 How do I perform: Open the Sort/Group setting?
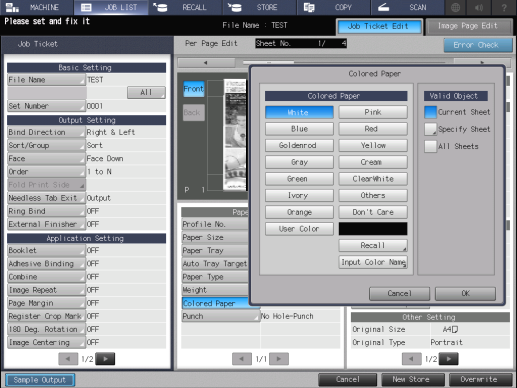point(46,145)
